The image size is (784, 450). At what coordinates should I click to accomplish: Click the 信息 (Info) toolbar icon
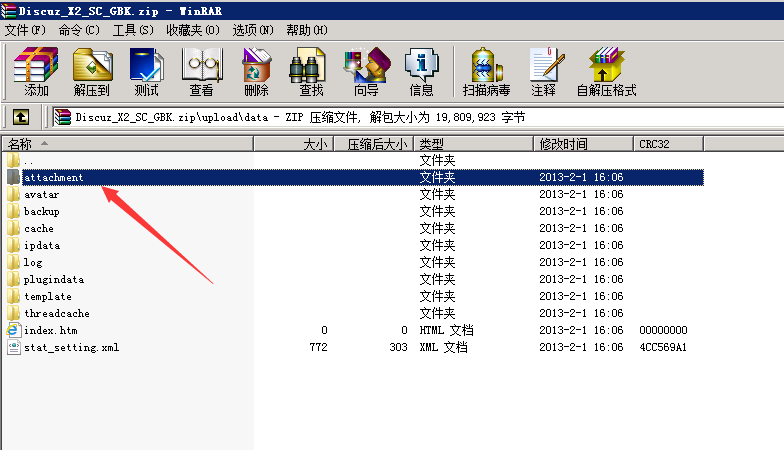(x=421, y=70)
